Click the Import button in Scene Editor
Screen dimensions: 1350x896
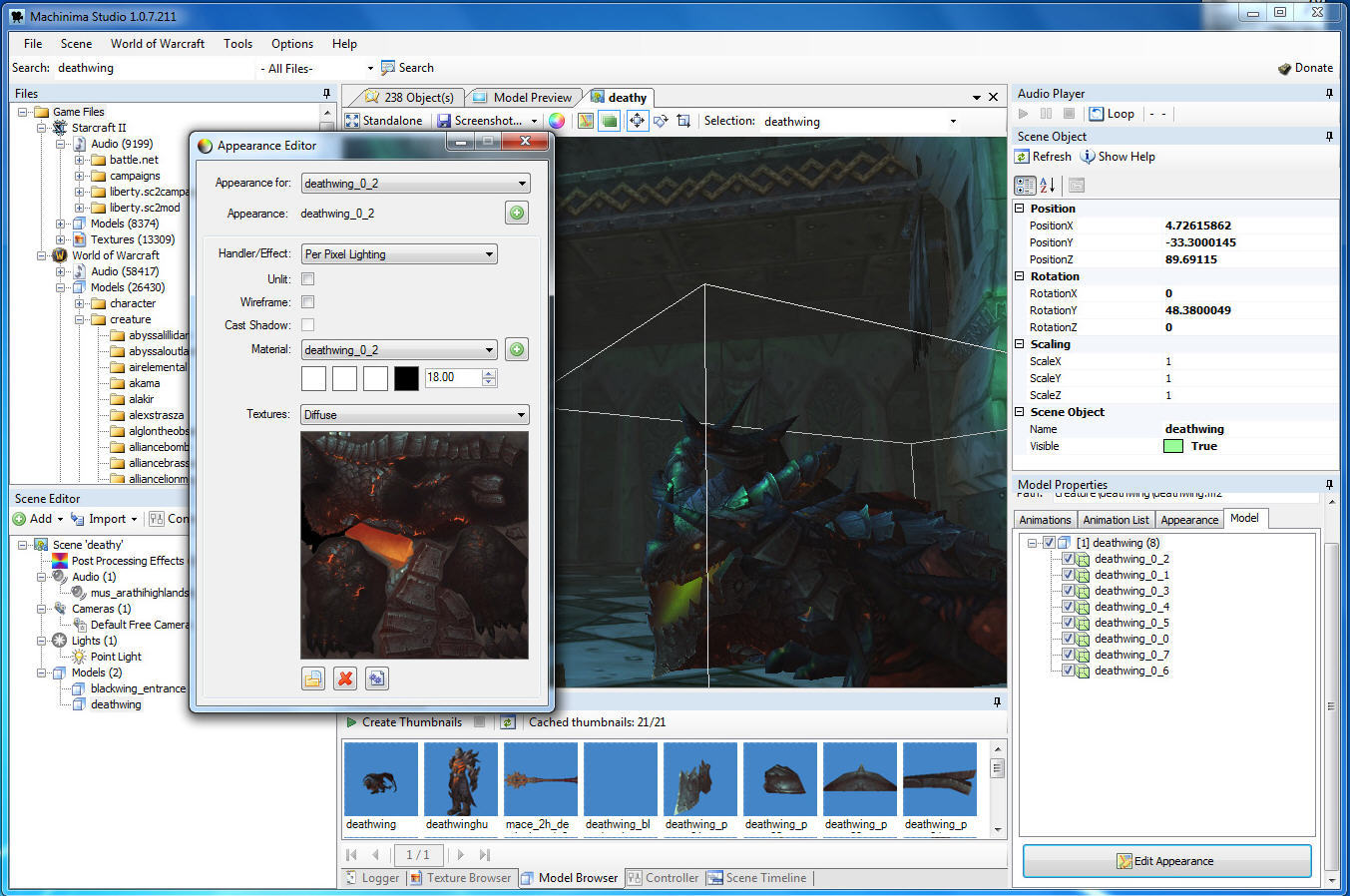tap(105, 519)
